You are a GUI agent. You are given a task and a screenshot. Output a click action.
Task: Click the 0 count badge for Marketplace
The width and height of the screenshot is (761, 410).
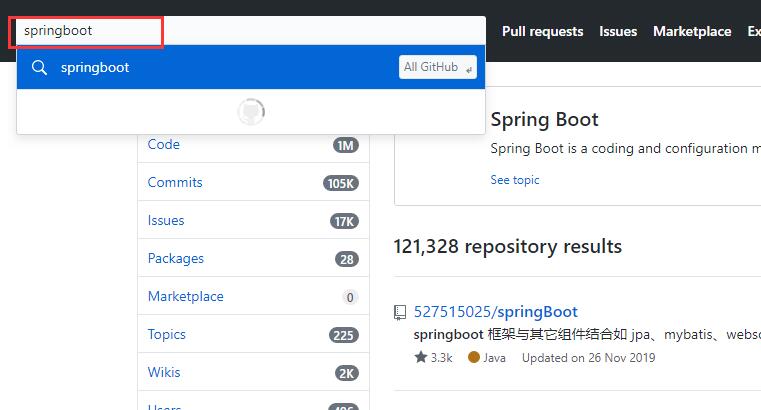pos(350,297)
